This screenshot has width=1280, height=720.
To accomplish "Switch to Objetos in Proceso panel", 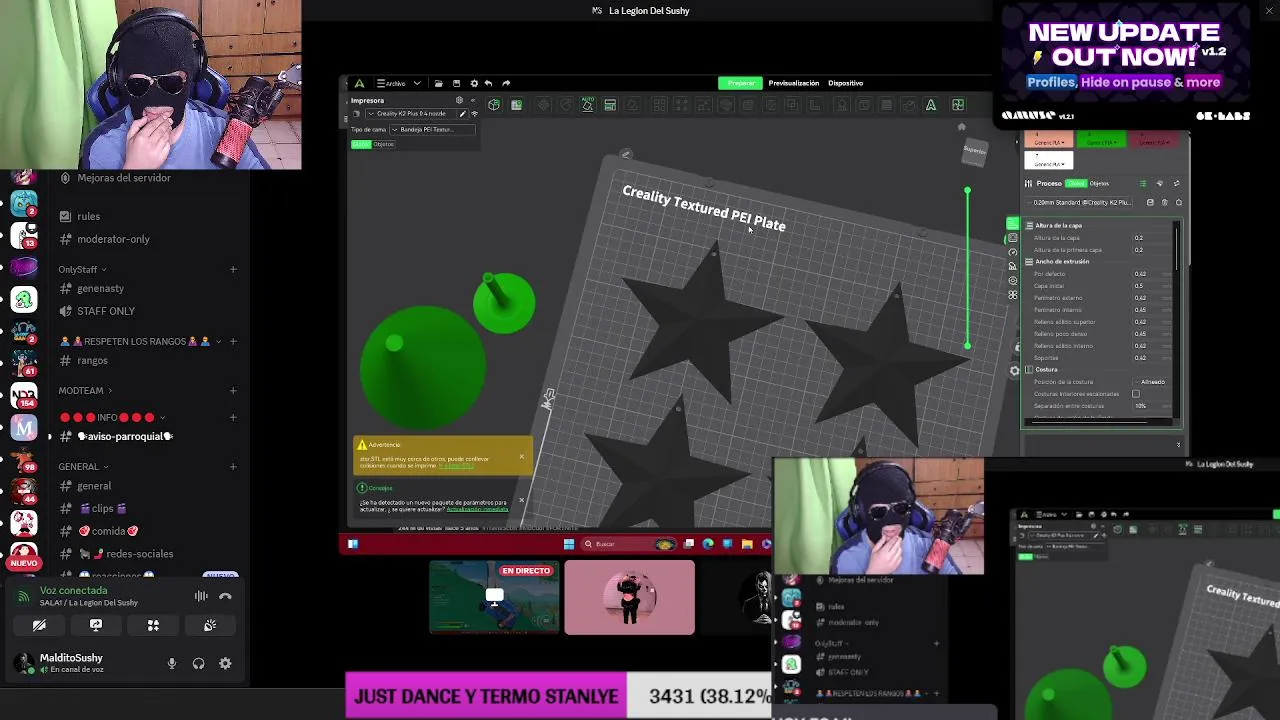I will (1099, 183).
